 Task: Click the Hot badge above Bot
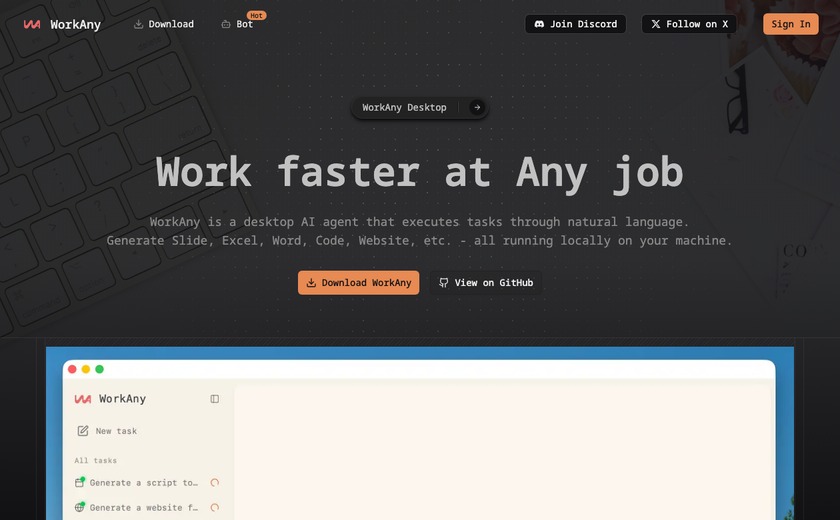pyautogui.click(x=257, y=16)
